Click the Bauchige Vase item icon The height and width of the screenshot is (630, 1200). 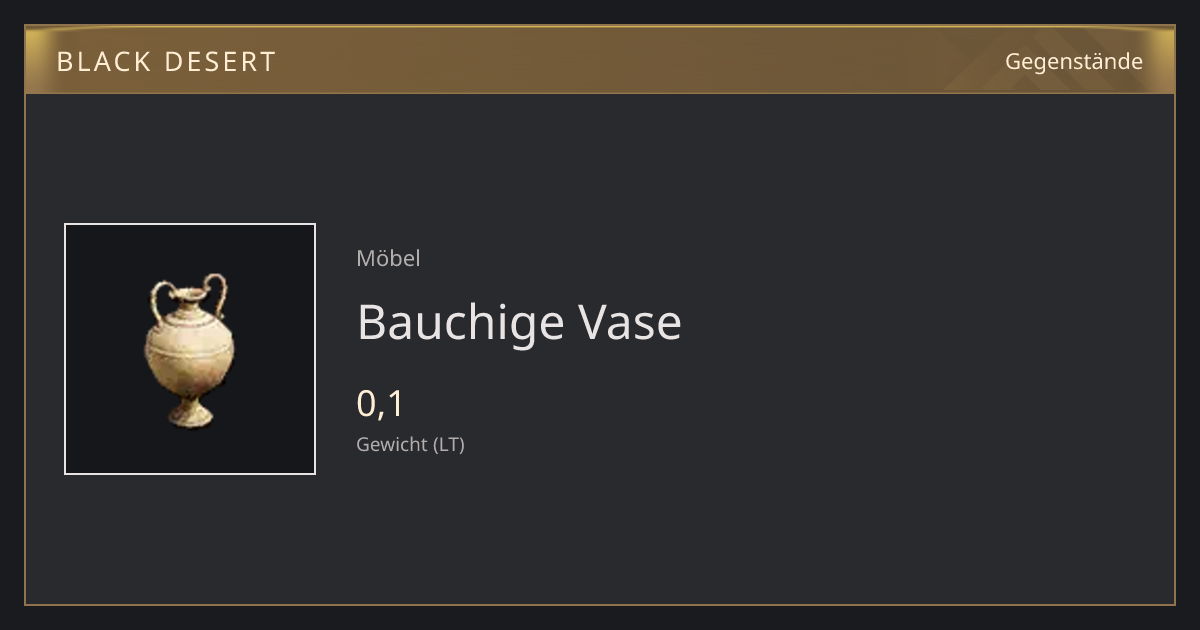click(190, 350)
